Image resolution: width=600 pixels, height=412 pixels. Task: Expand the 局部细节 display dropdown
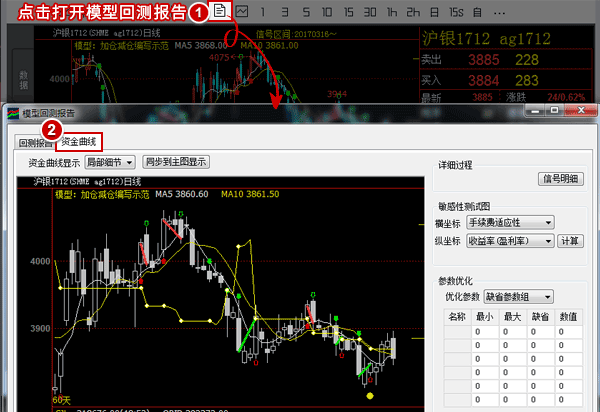110,161
